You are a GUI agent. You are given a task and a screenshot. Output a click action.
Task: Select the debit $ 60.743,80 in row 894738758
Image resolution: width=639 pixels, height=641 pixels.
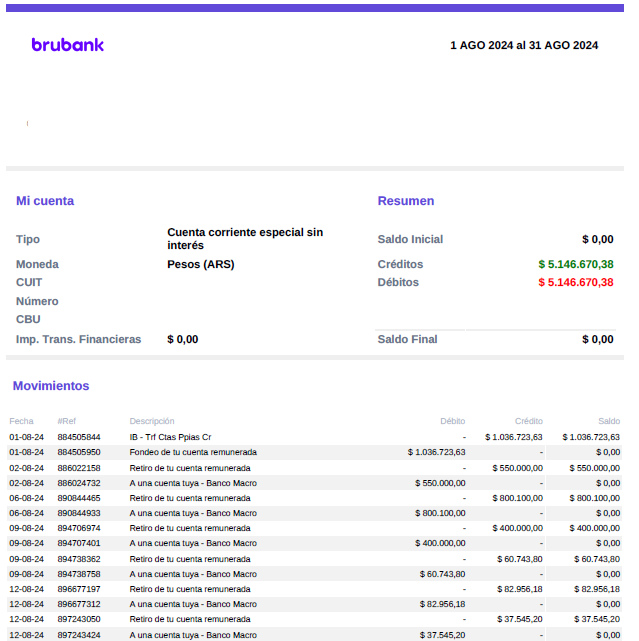pyautogui.click(x=443, y=574)
